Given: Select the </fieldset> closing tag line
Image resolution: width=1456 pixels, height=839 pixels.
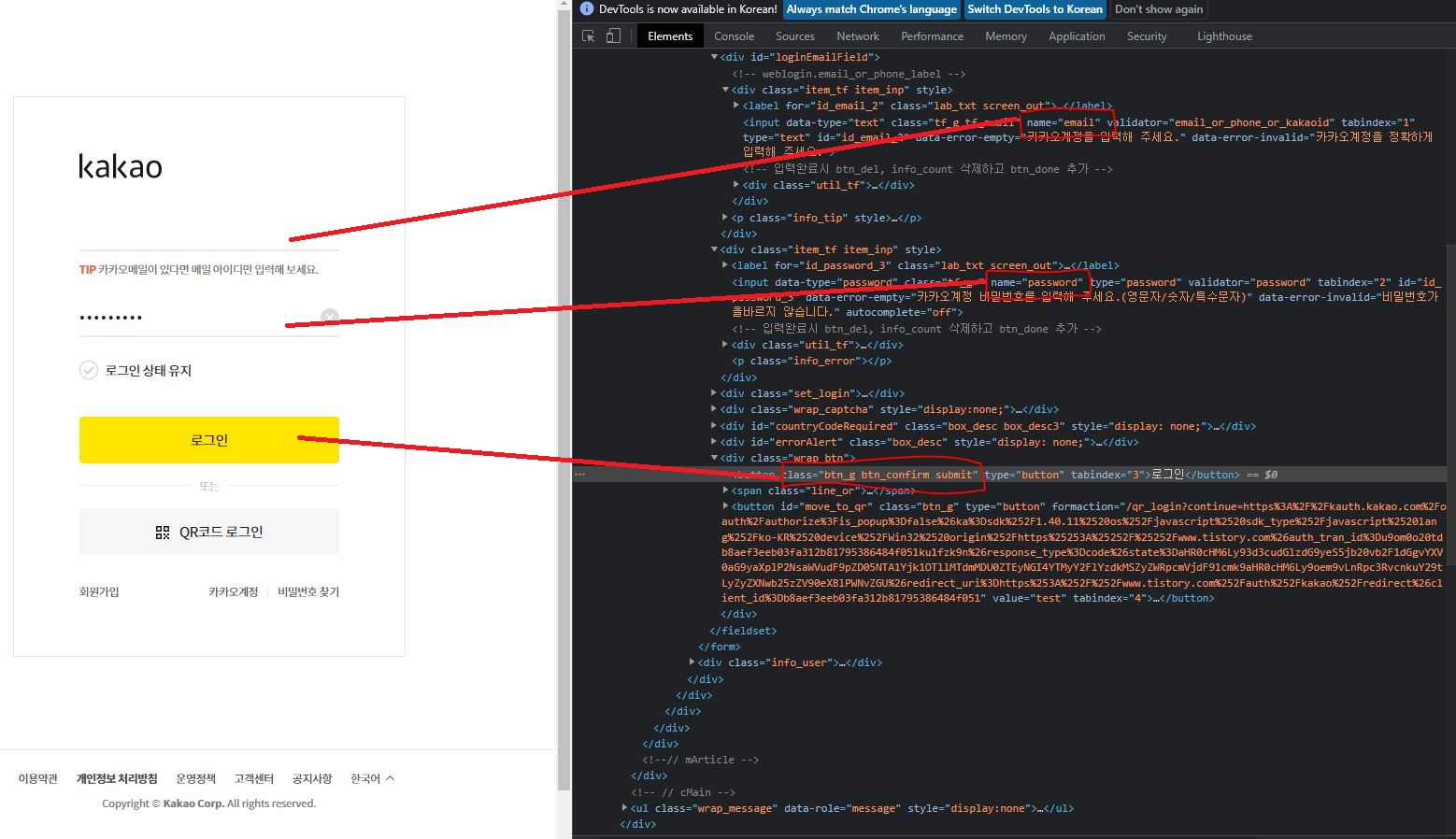Looking at the screenshot, I should click(743, 631).
